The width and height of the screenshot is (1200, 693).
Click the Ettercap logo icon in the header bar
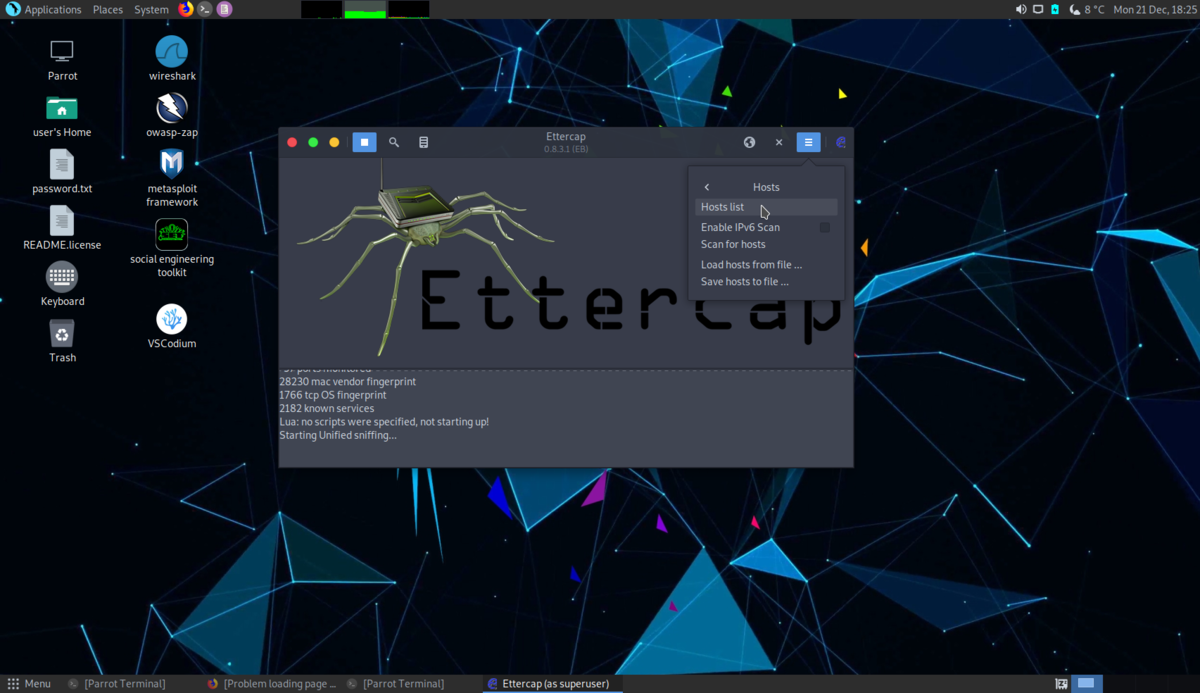tap(841, 142)
